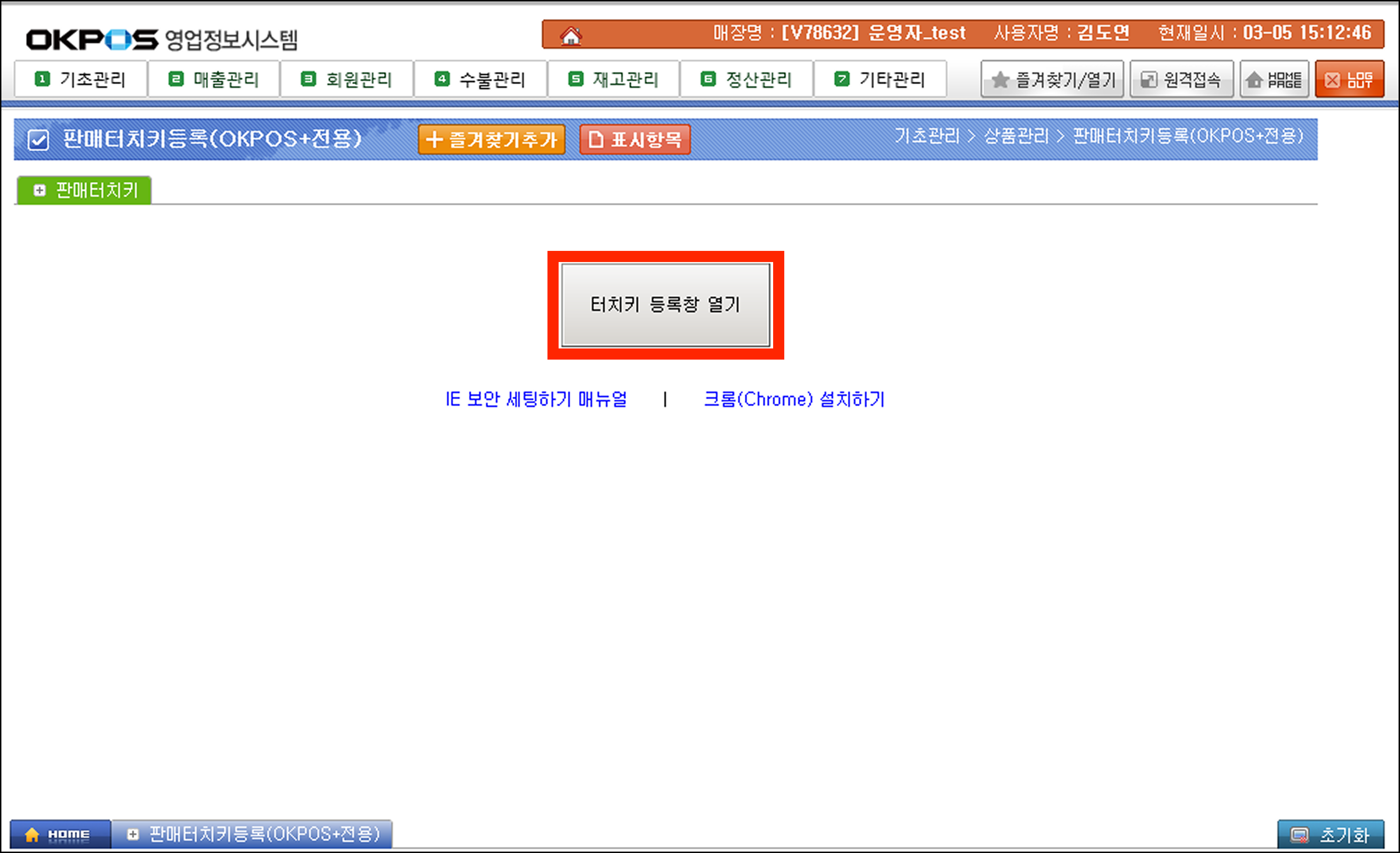Click 터치키 등록창 열기 button

[665, 305]
